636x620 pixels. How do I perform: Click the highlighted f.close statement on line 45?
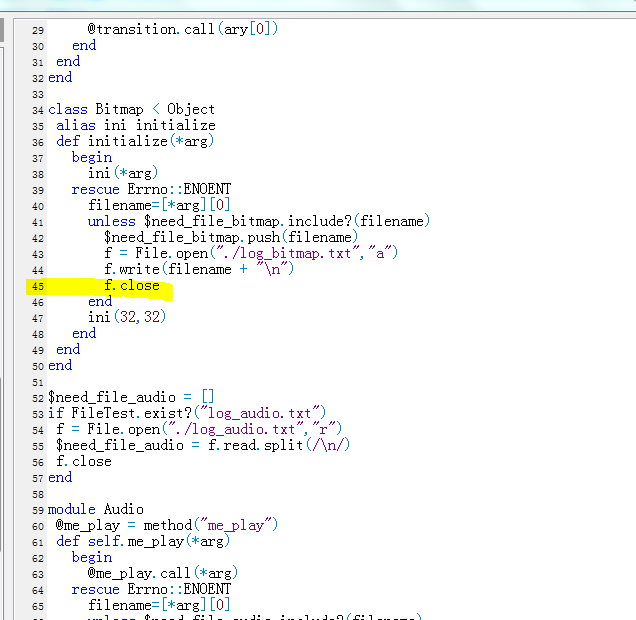(x=132, y=285)
